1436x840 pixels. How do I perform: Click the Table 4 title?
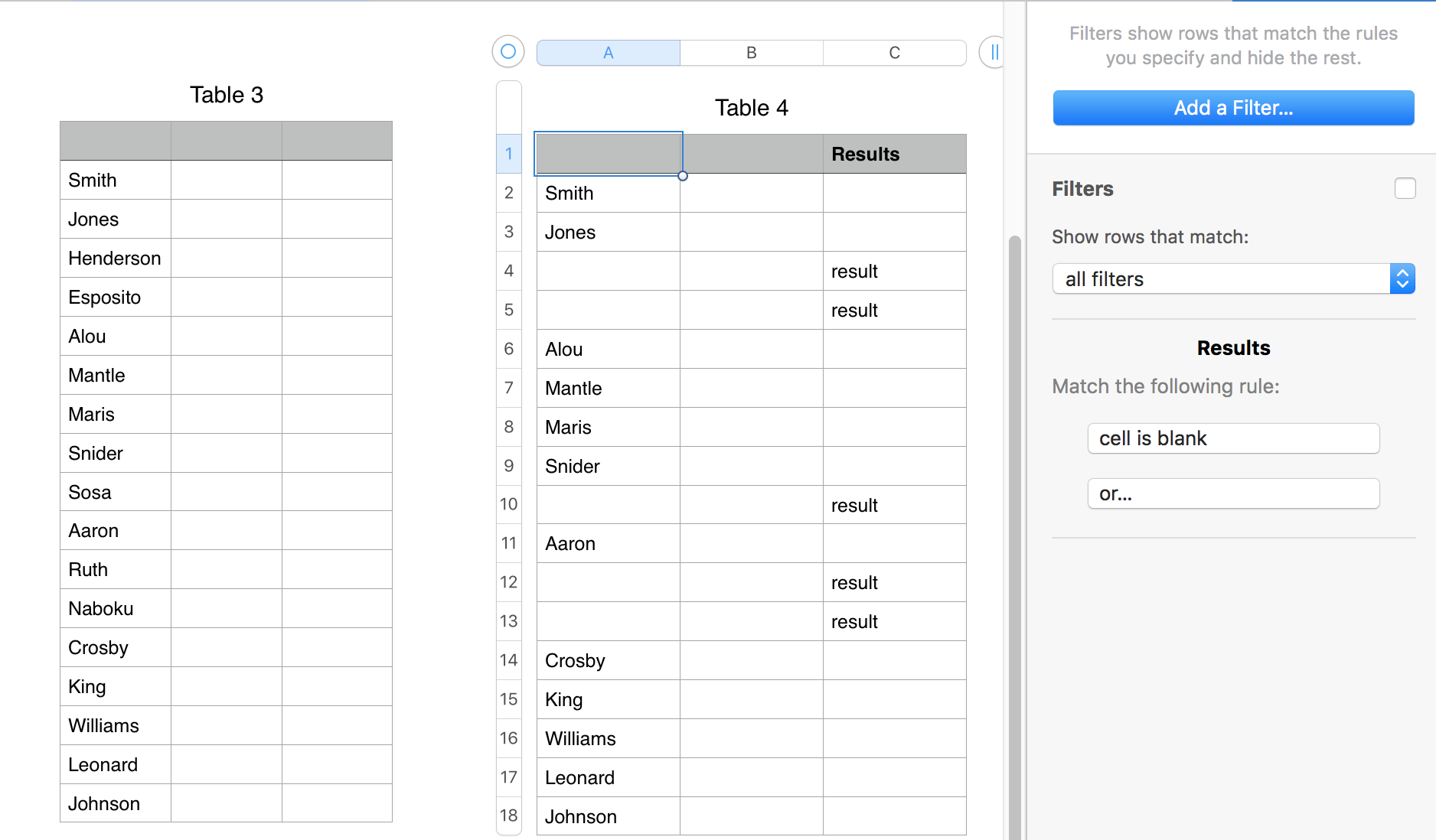[751, 108]
